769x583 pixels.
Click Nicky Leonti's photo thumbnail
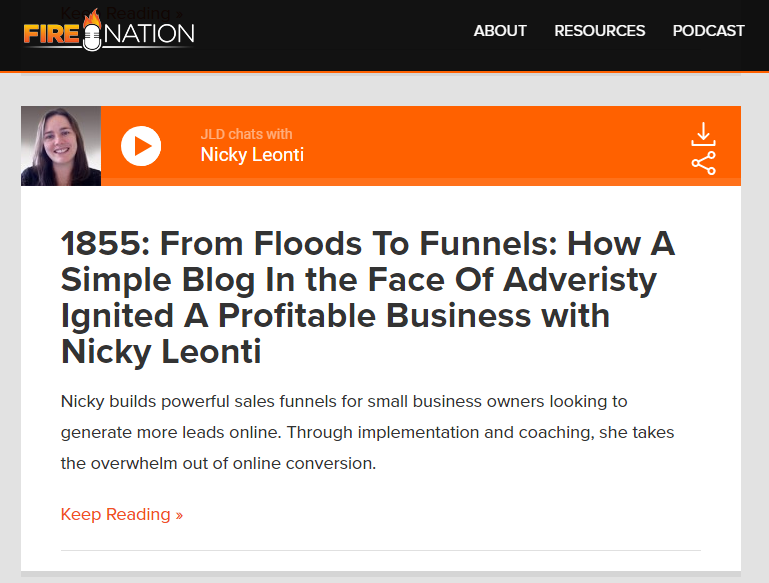point(61,146)
